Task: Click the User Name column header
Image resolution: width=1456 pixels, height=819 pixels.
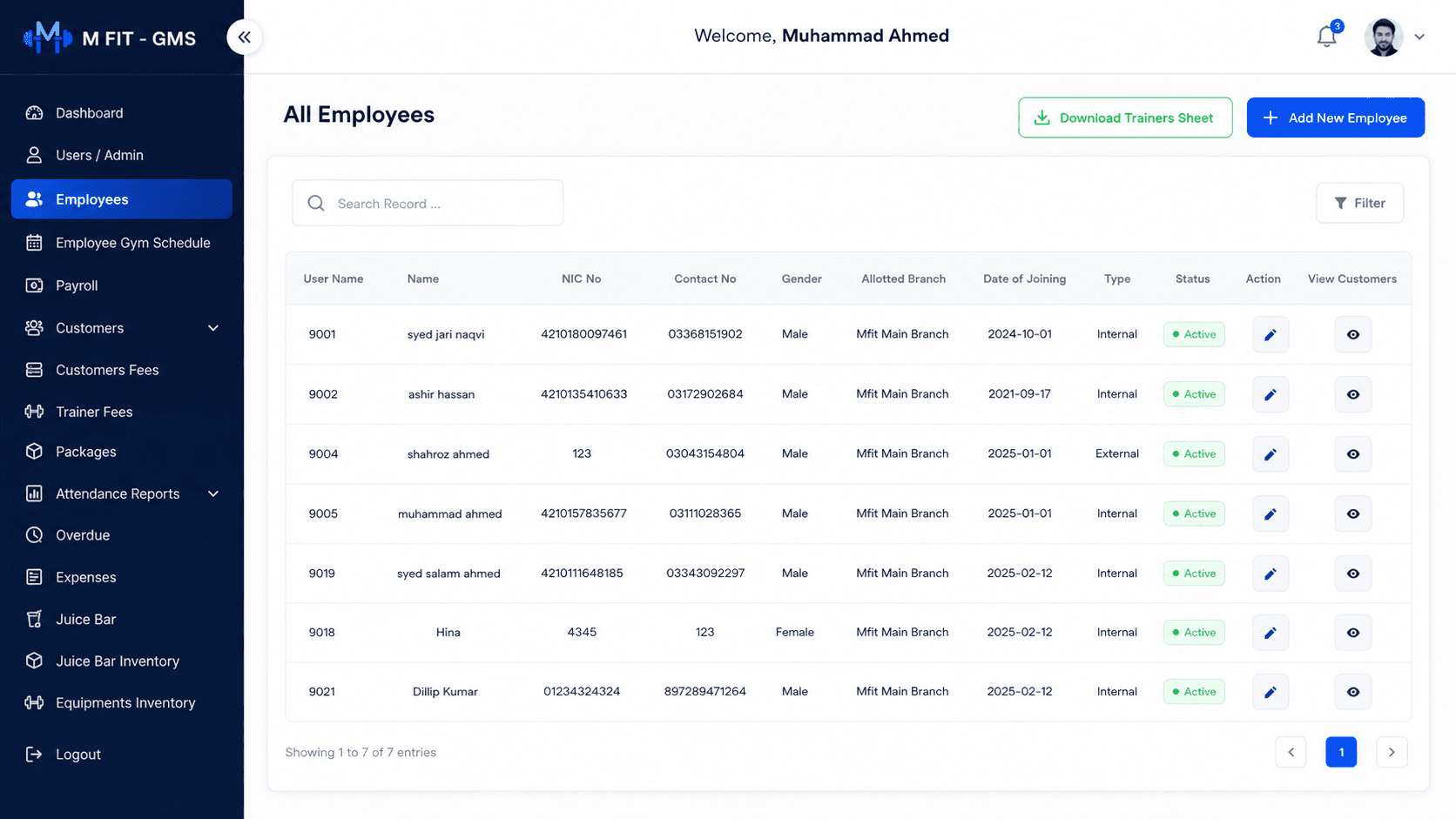Action: pos(334,279)
